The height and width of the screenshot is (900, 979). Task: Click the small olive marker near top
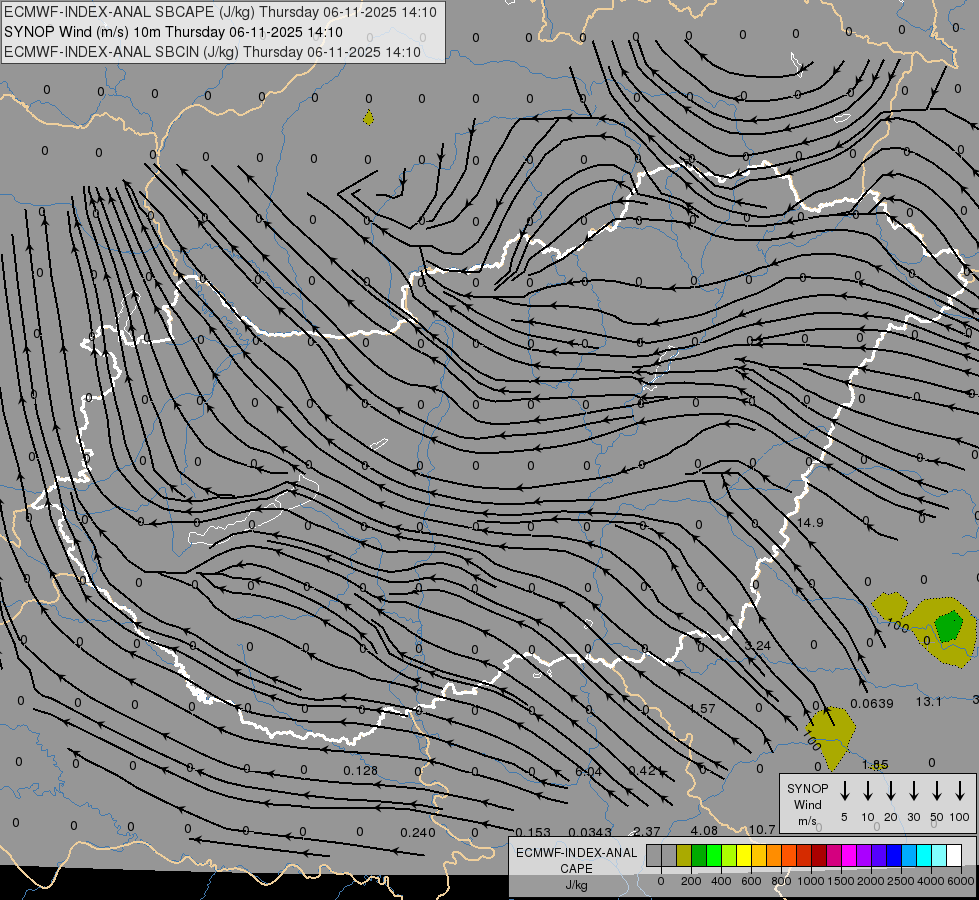(369, 118)
